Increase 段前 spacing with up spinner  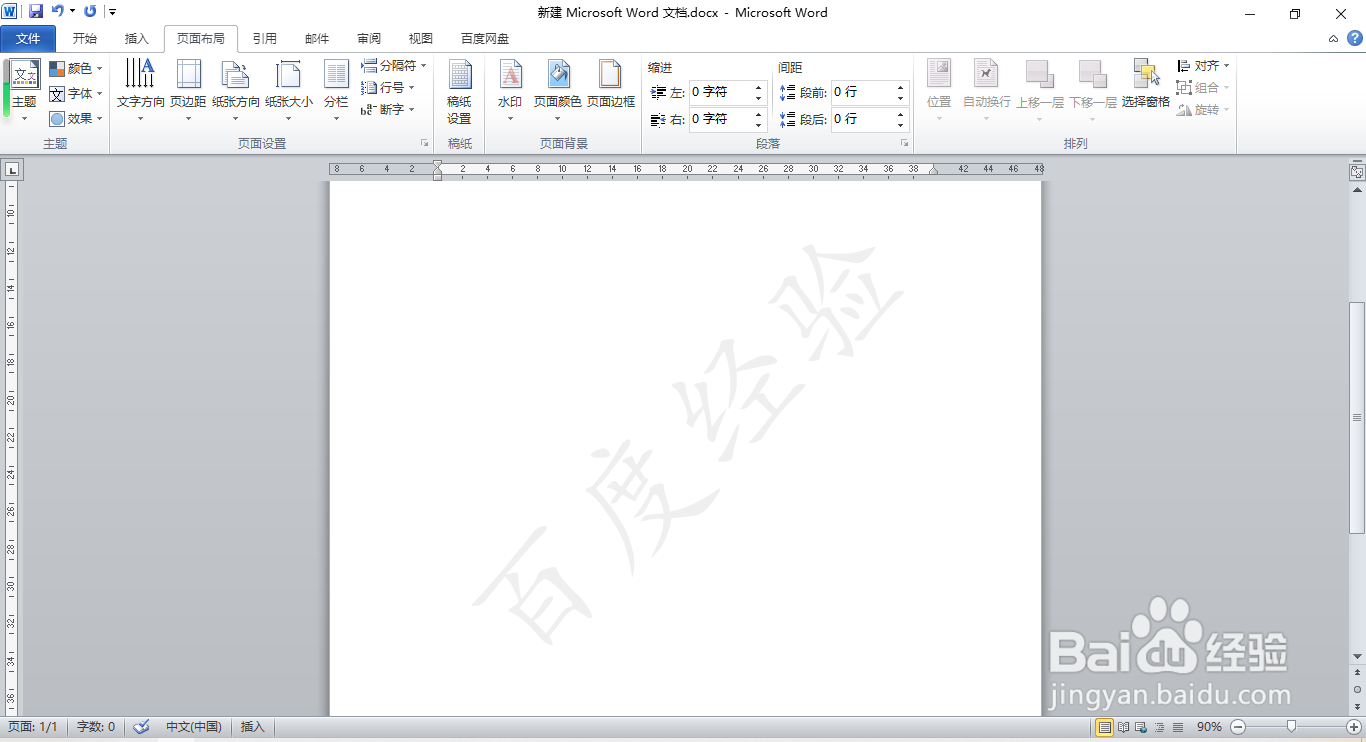(x=901, y=87)
